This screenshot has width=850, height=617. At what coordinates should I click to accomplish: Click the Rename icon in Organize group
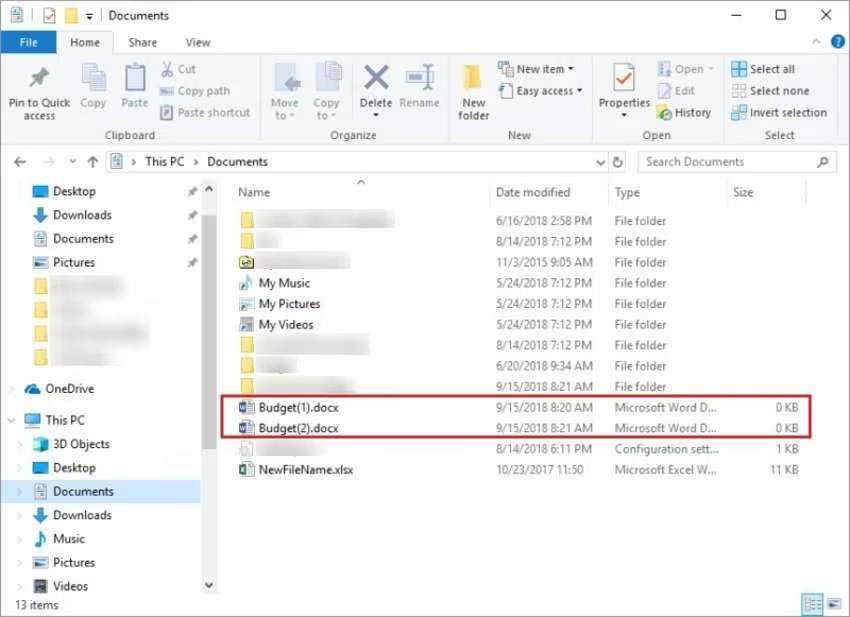coord(419,80)
